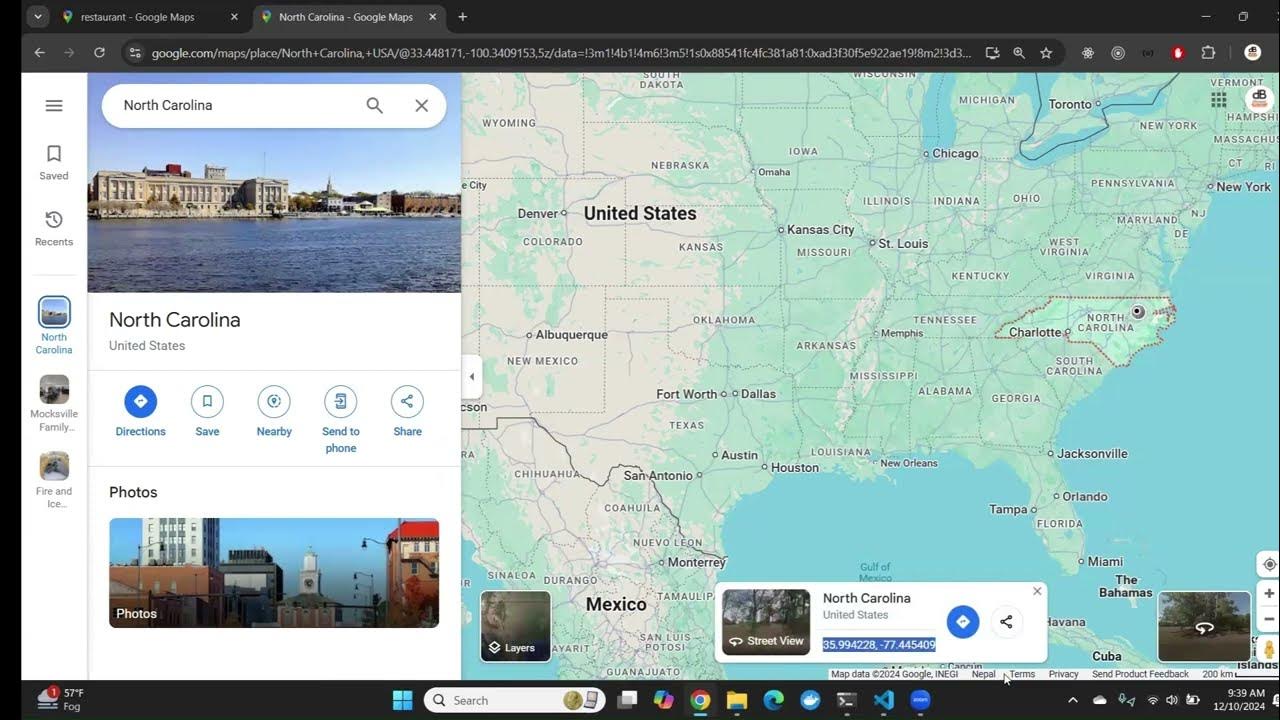Click the Nearby button
The image size is (1280, 720).
click(274, 412)
